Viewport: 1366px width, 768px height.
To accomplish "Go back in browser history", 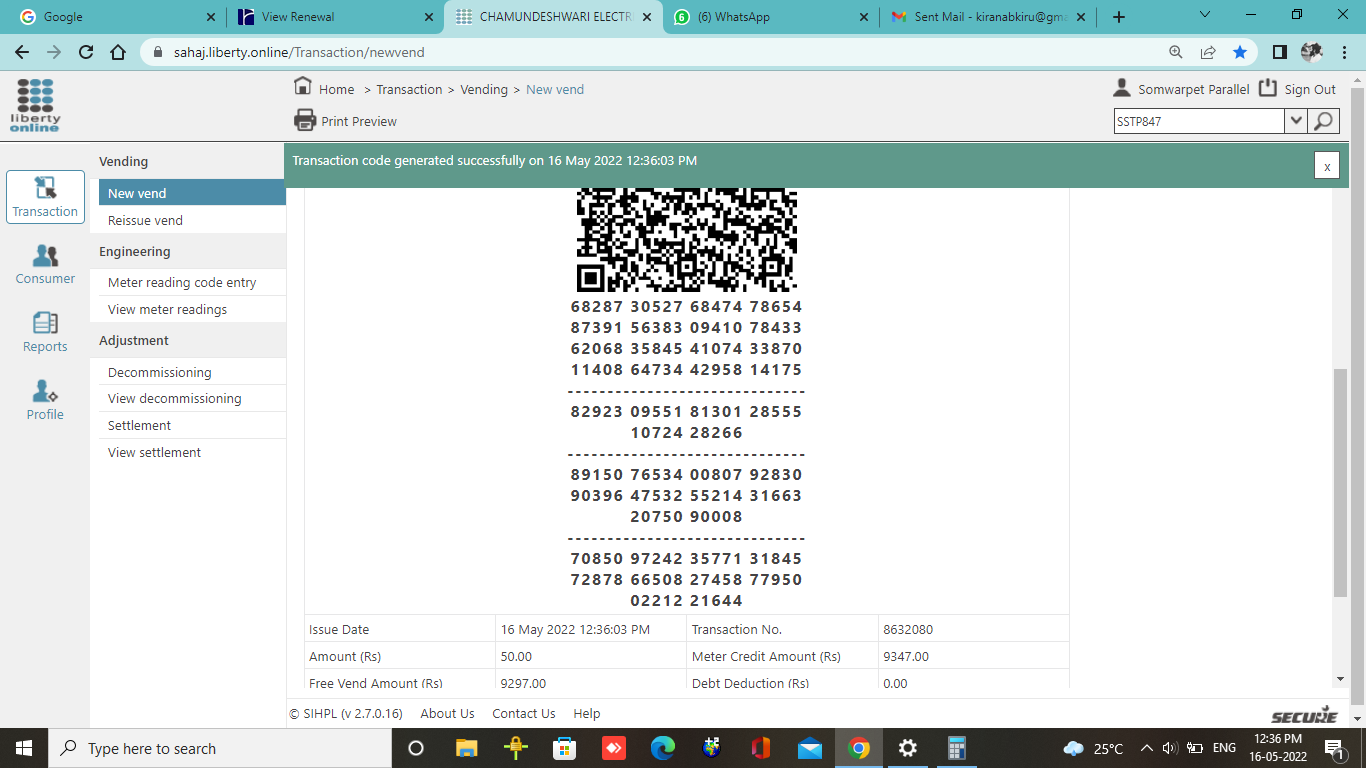I will (x=22, y=52).
